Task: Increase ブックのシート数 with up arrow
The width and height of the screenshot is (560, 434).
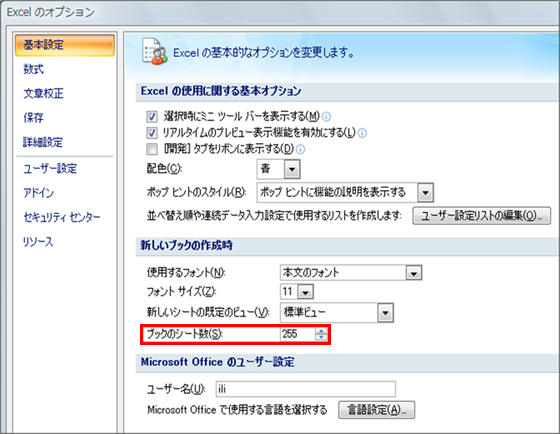Action: (321, 331)
